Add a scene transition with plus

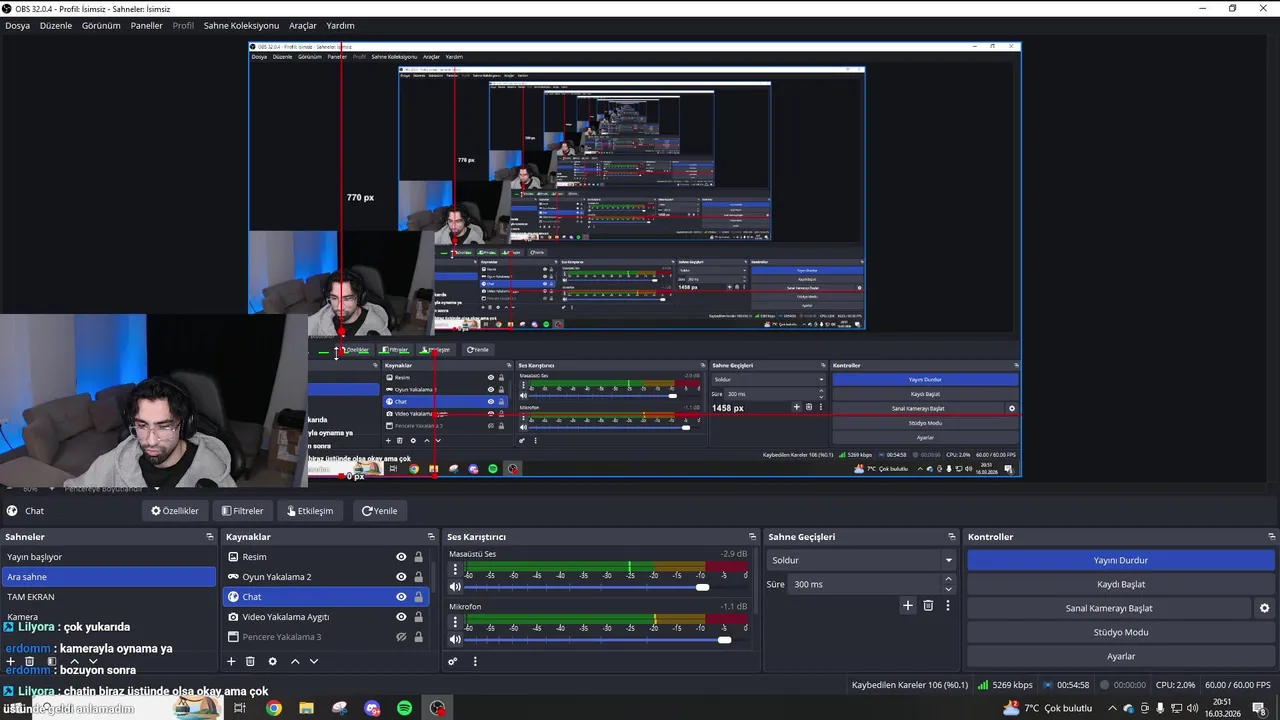coord(908,605)
